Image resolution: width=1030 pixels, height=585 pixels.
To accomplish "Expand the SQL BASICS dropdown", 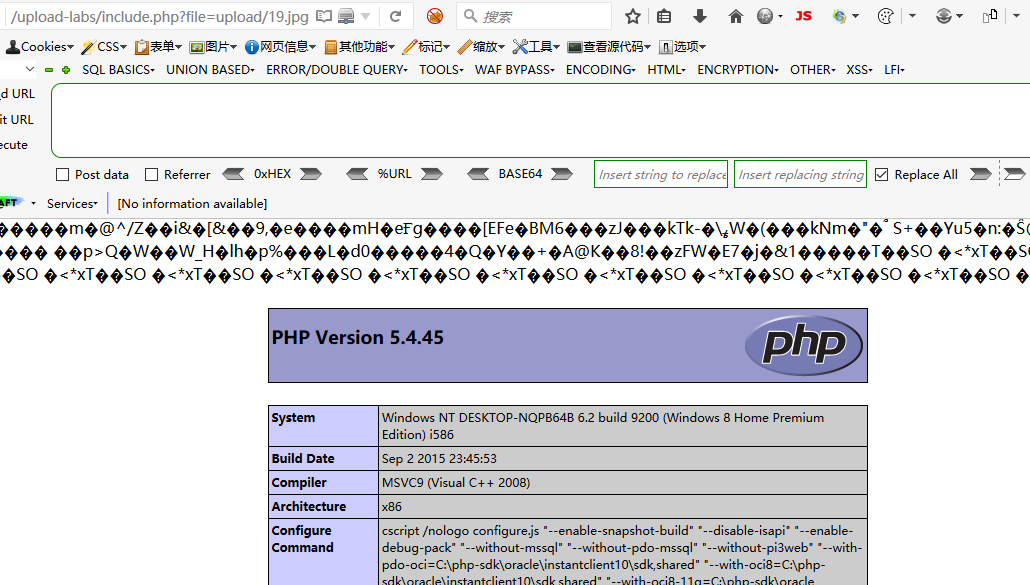I will [x=118, y=70].
